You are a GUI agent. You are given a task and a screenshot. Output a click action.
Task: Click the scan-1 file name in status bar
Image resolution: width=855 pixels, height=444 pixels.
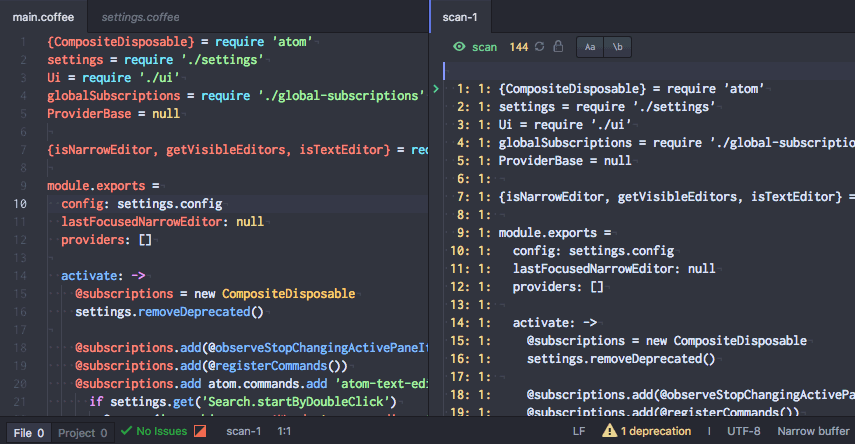[x=244, y=431]
